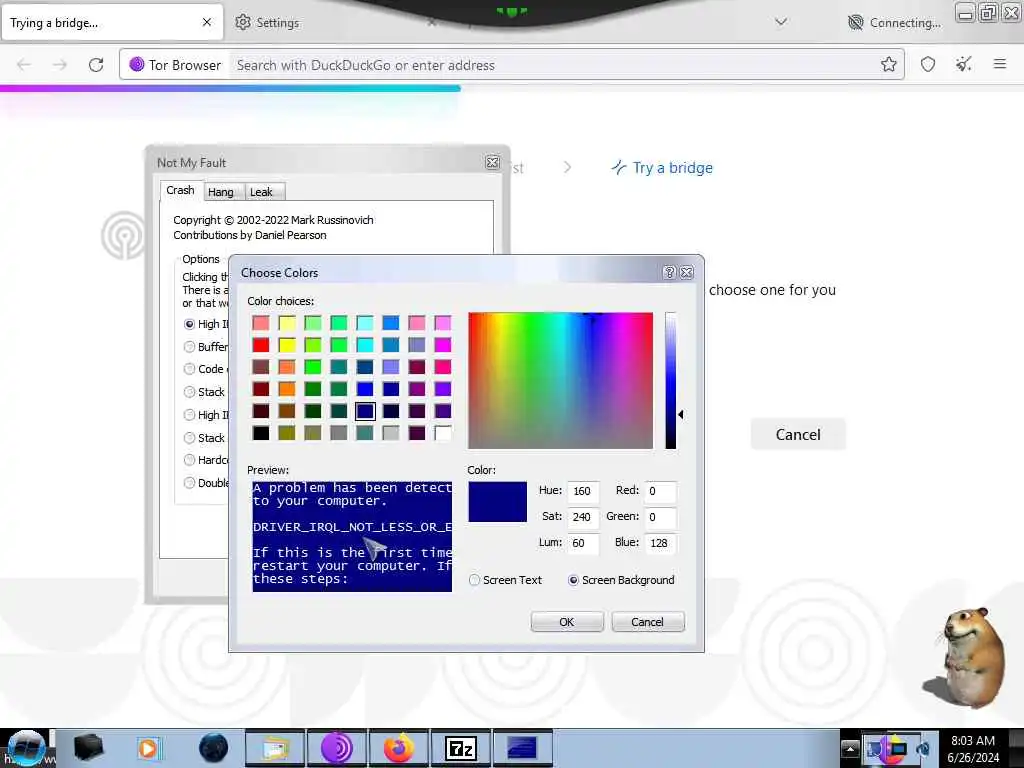The height and width of the screenshot is (768, 1024).
Task: Click the help question mark in Choose Colors
Action: [x=669, y=272]
